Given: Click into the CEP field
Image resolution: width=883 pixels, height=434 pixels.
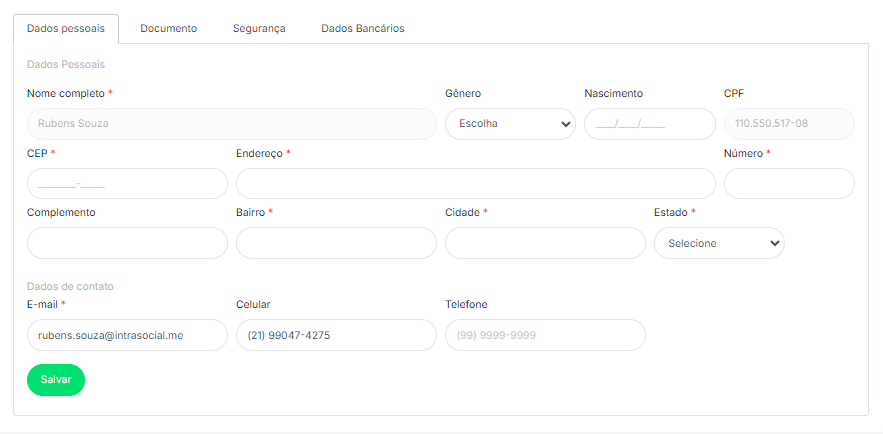Looking at the screenshot, I should (127, 184).
